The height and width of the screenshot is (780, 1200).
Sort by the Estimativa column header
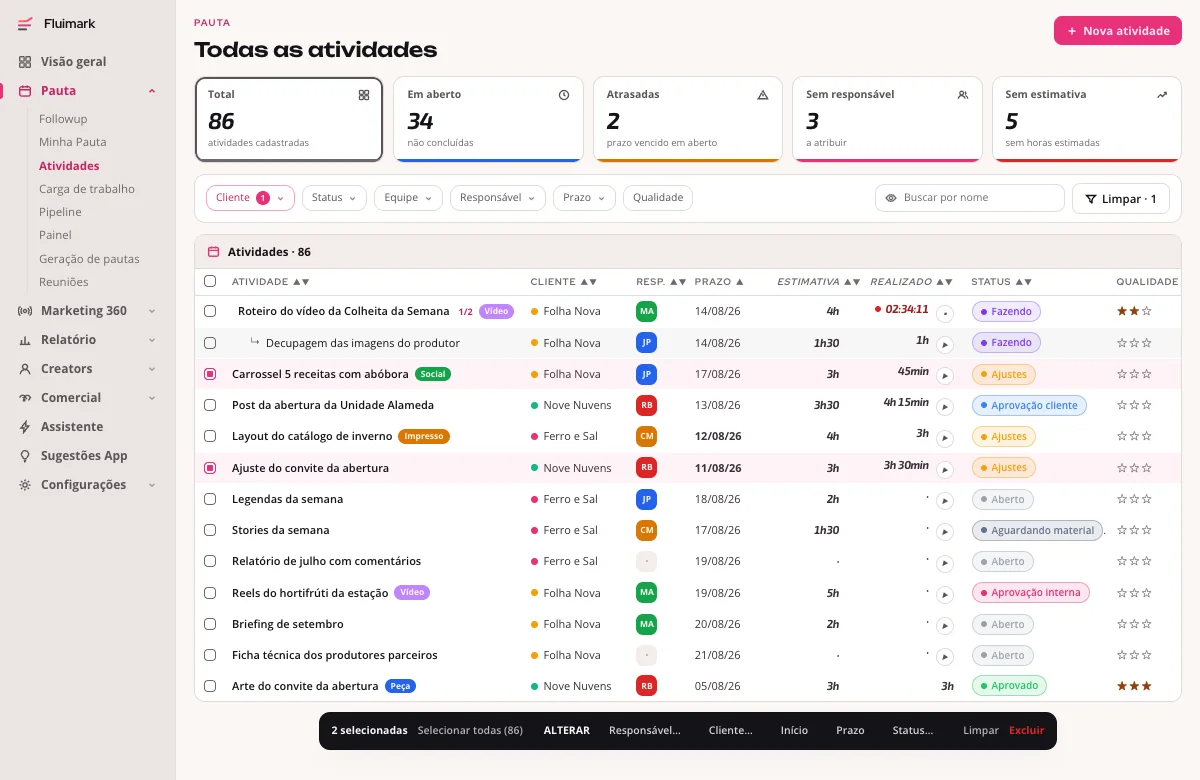819,282
